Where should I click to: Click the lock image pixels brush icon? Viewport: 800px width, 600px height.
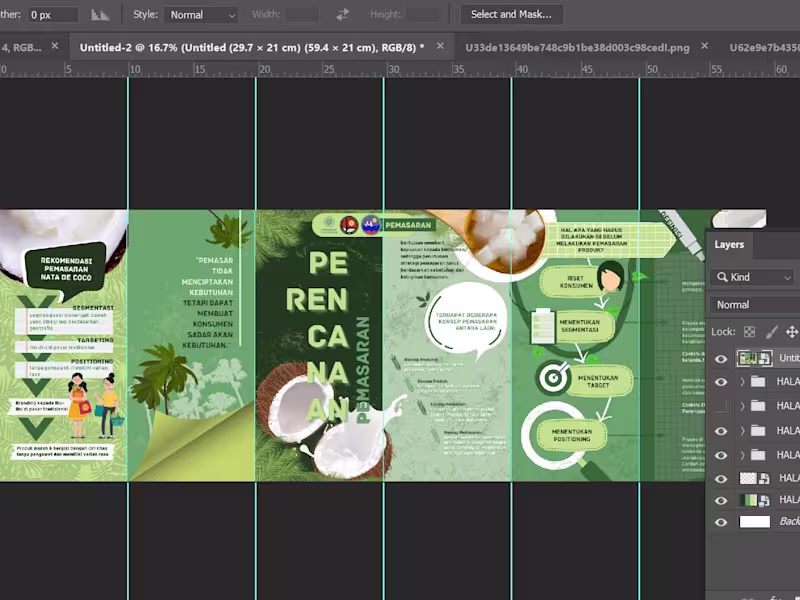click(771, 332)
